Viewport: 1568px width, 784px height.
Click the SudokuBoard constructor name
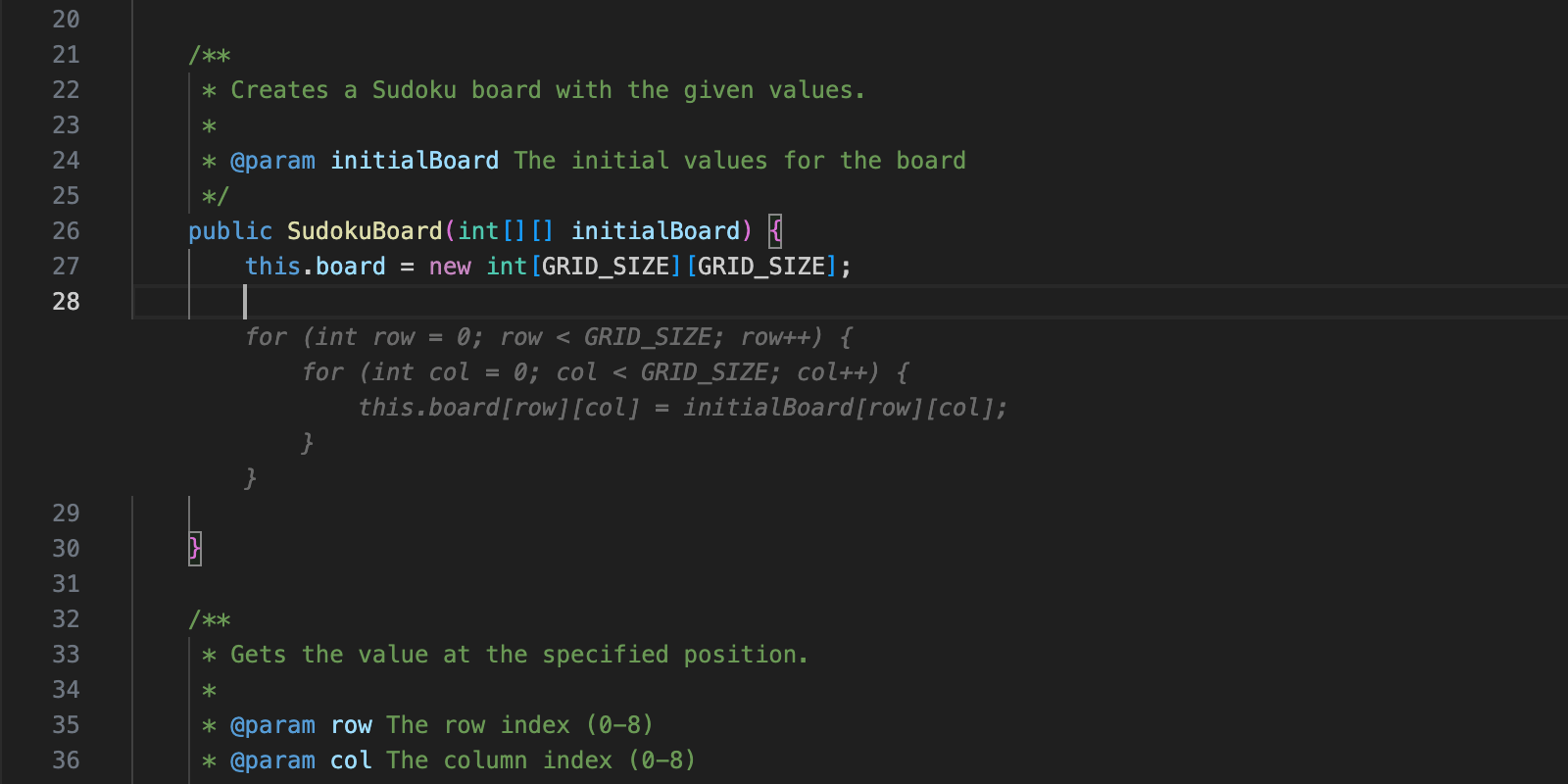[364, 231]
